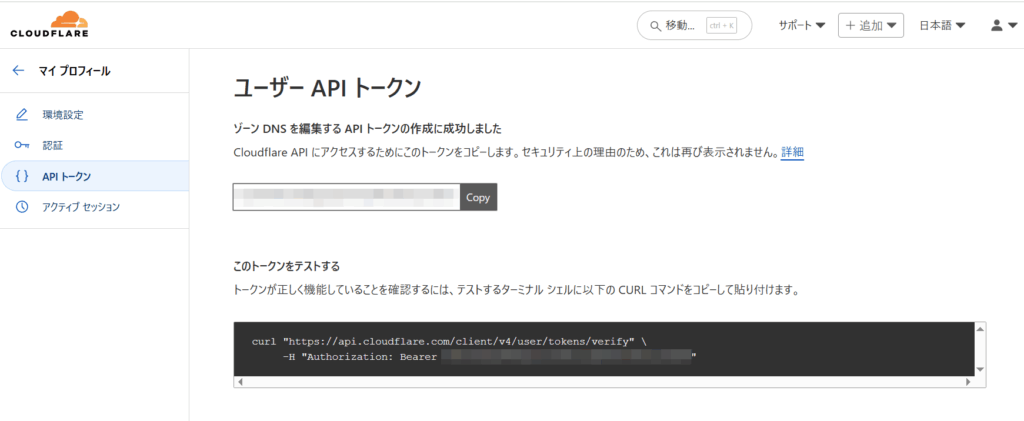Click the pencil icon for 環境設定
1024x421 pixels.
click(22, 115)
